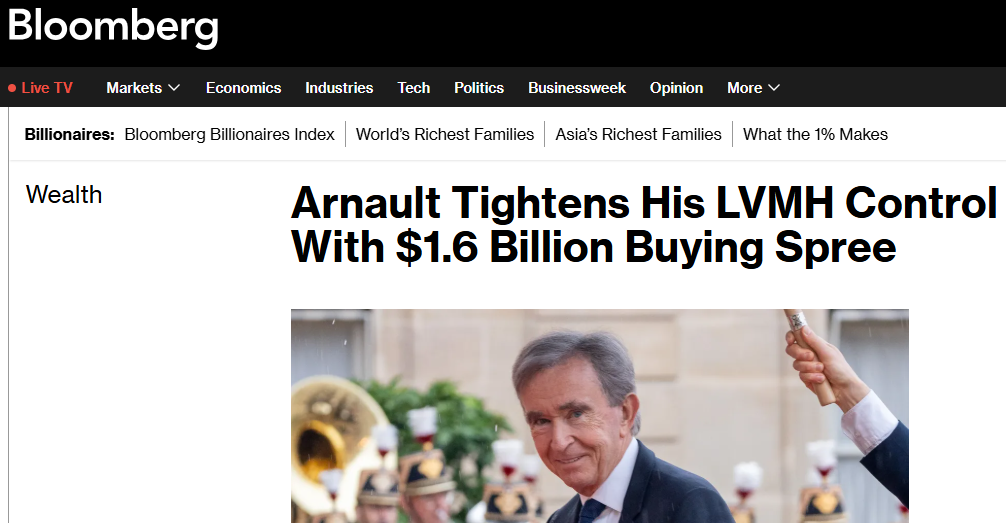Click the Wealth section label
The height and width of the screenshot is (523, 1006).
(x=64, y=194)
